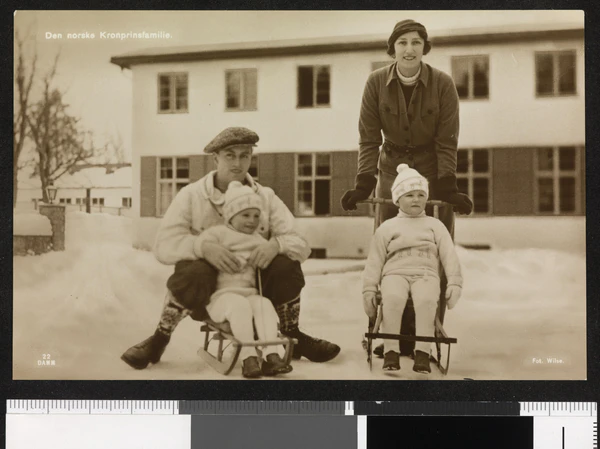
Task: Click the right child's white knit hat
Action: [408, 181]
